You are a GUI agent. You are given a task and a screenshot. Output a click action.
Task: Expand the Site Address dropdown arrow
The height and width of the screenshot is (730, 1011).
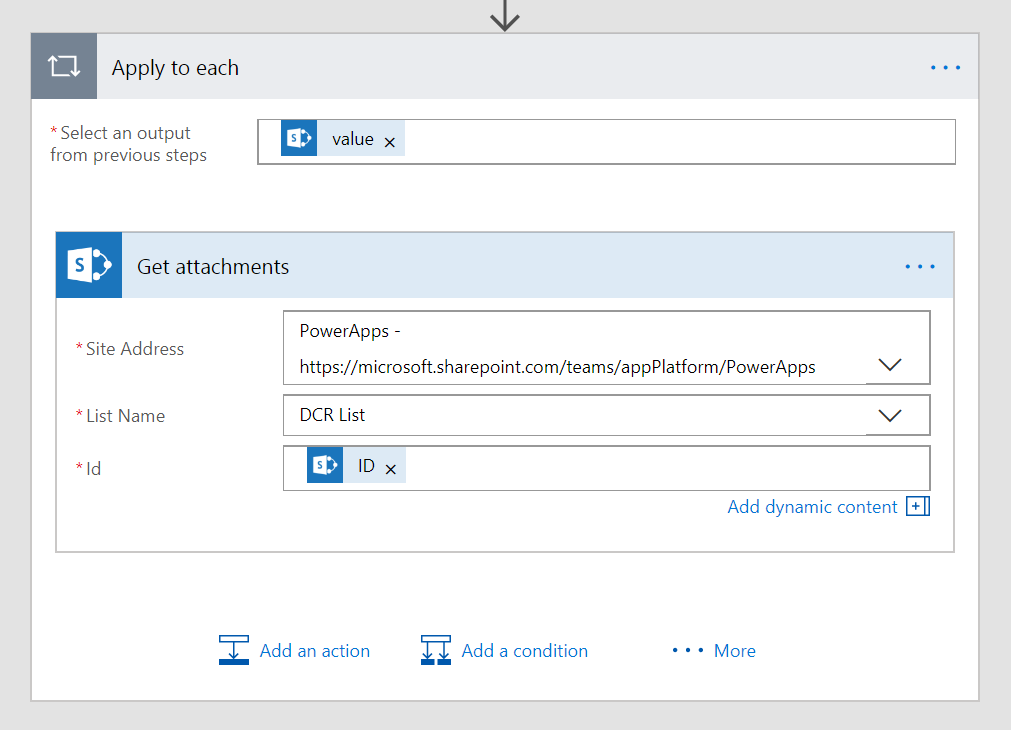[x=889, y=365]
